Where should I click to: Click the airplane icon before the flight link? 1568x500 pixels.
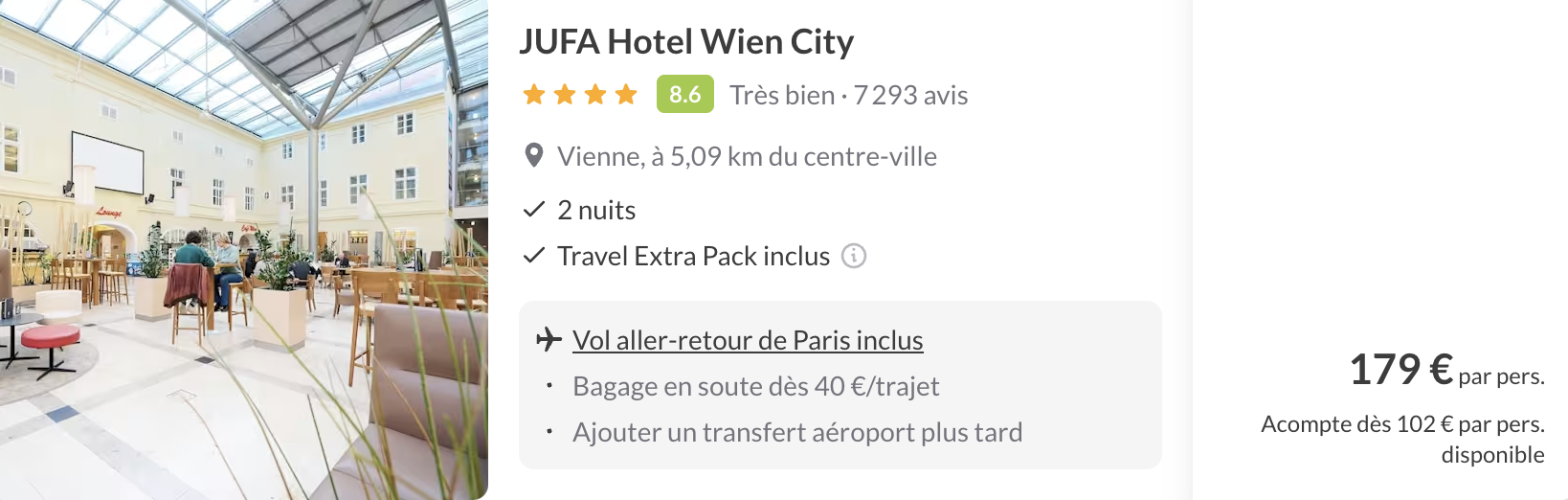[549, 339]
